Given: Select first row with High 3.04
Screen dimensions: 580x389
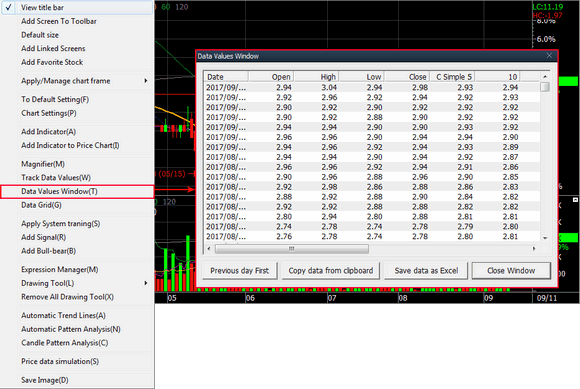Looking at the screenshot, I should [x=372, y=87].
